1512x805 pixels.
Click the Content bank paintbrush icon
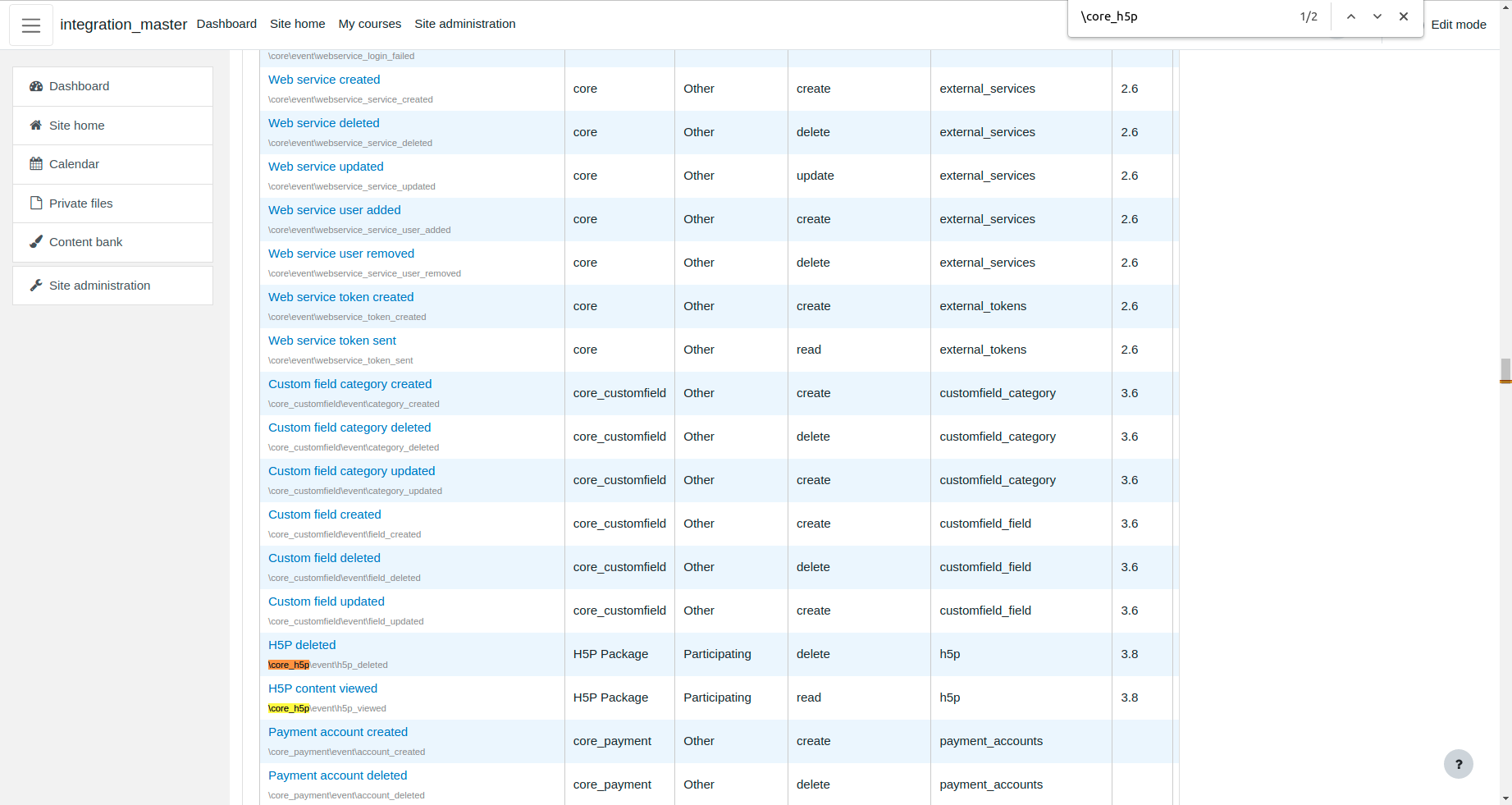point(36,242)
